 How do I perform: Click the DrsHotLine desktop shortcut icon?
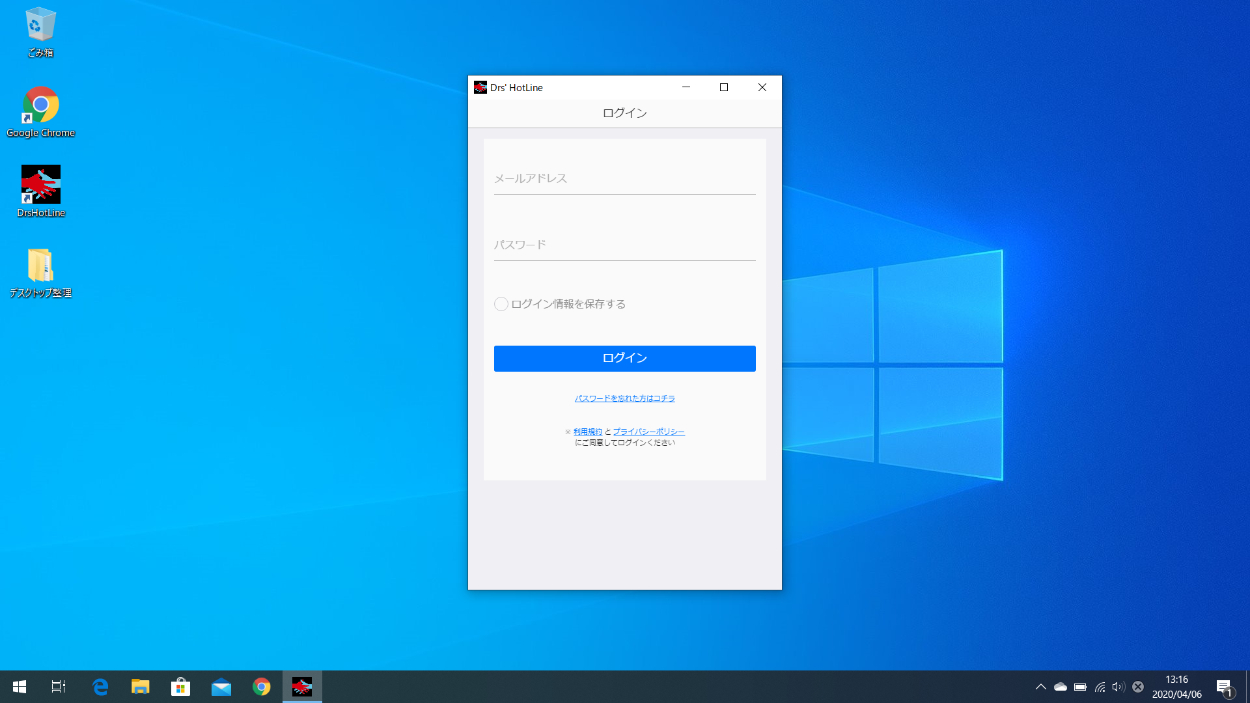[41, 186]
